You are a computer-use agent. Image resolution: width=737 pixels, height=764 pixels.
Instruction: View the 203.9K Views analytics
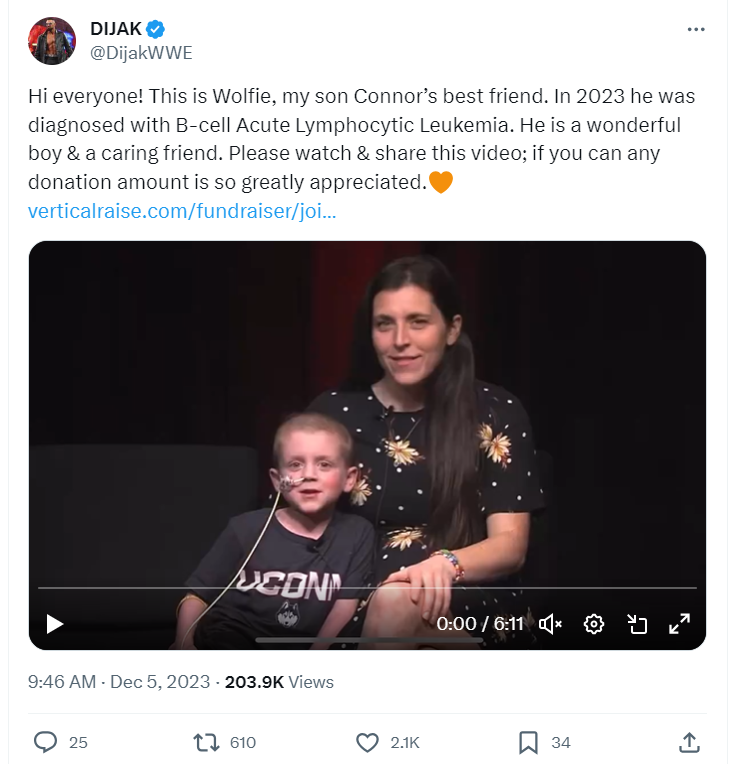[279, 682]
